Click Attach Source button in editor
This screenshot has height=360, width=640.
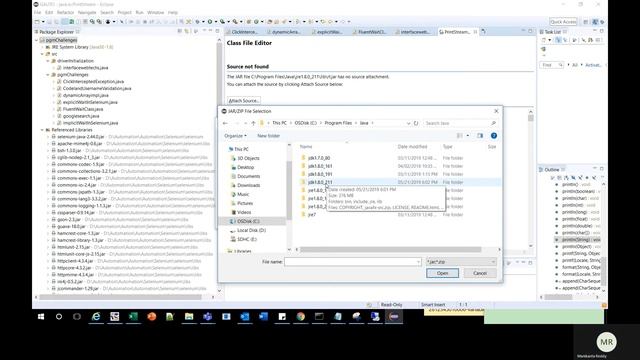[x=244, y=100]
